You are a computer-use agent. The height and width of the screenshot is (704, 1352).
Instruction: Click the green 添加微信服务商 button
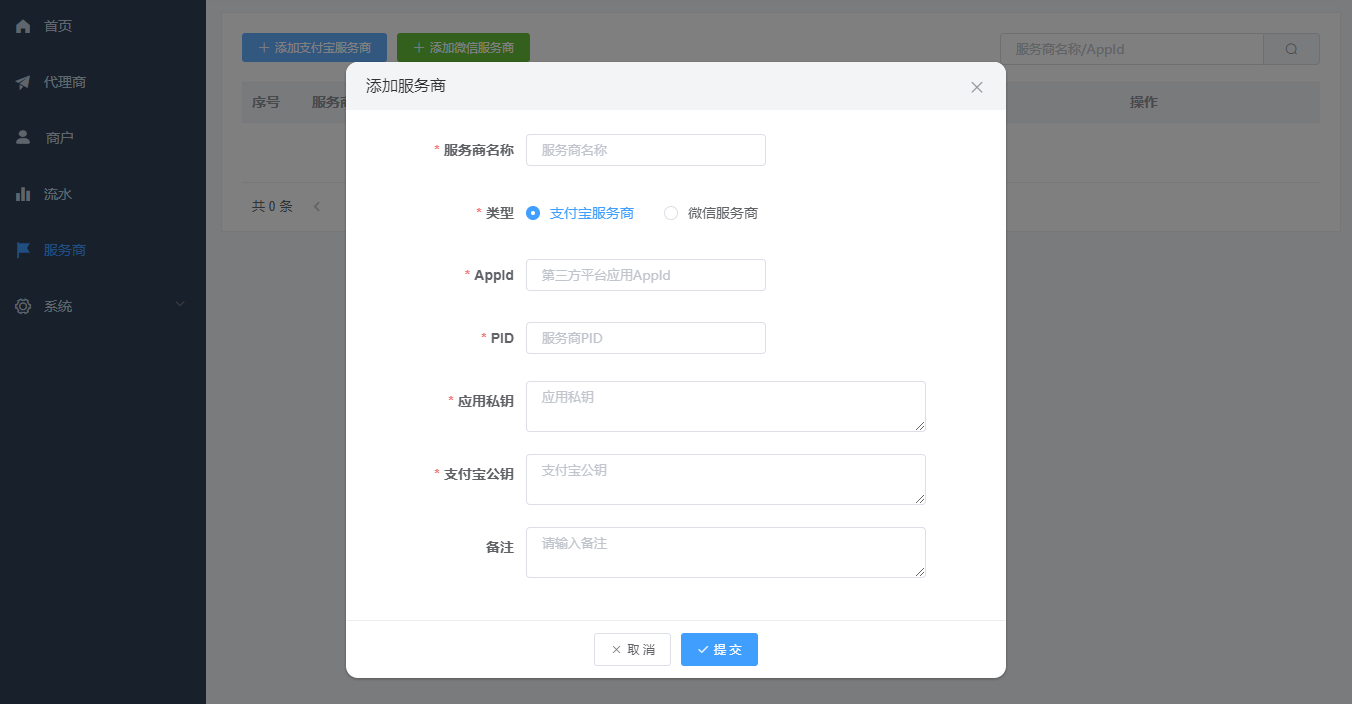click(464, 47)
